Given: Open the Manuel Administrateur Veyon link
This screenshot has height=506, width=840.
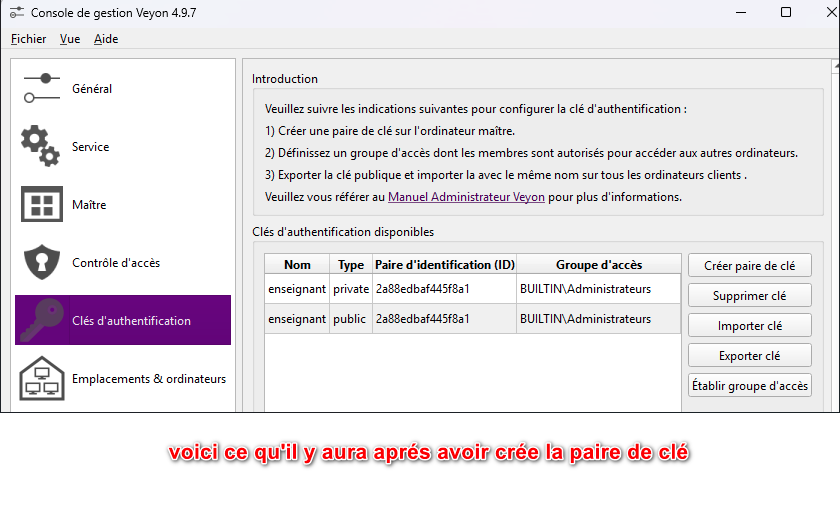Looking at the screenshot, I should [466, 197].
